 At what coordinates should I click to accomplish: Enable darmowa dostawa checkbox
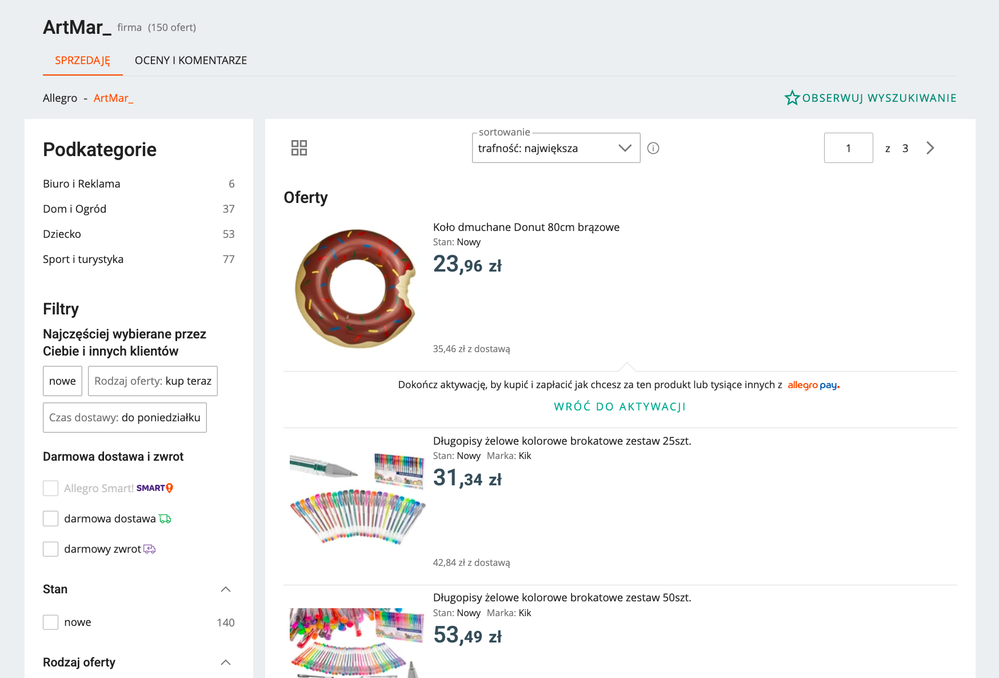point(51,519)
